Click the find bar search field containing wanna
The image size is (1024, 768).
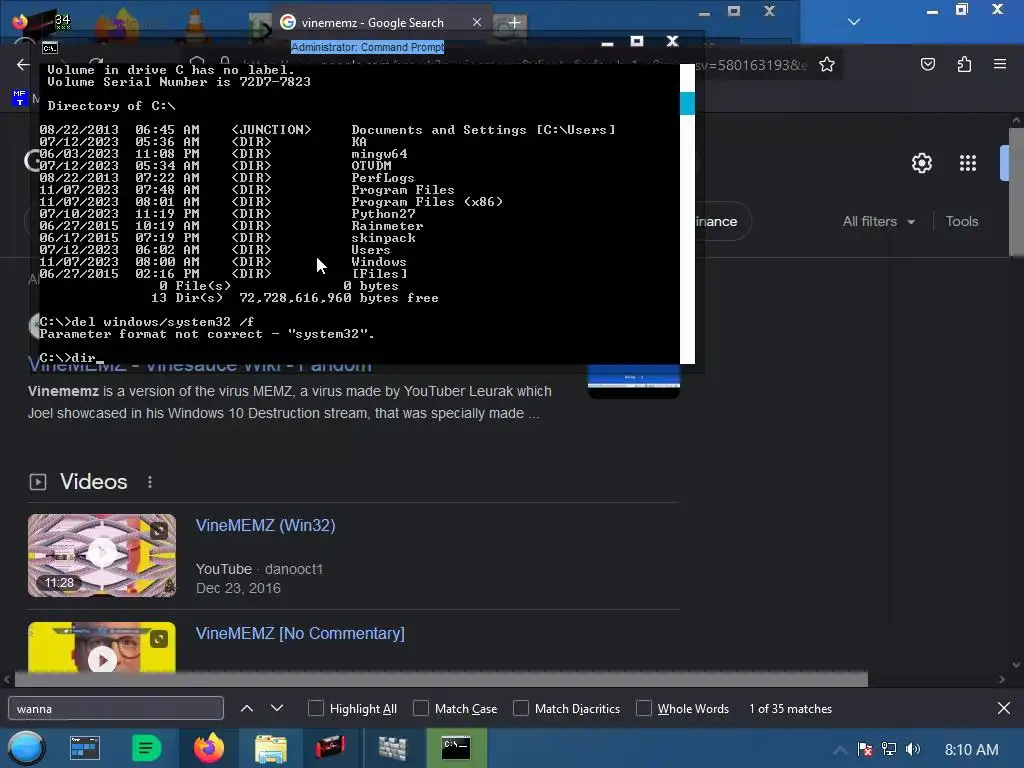(116, 709)
